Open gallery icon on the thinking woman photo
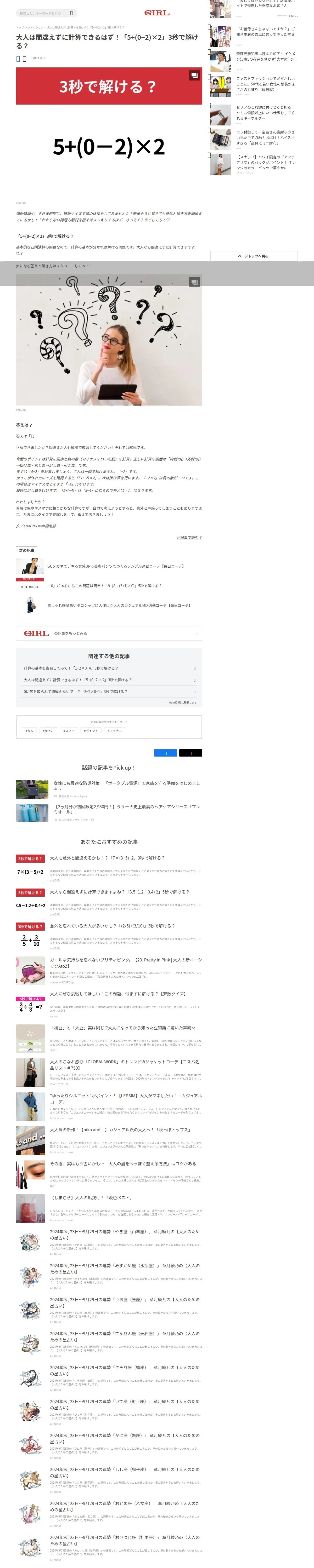Viewport: 314px width, 1568px height. [194, 282]
